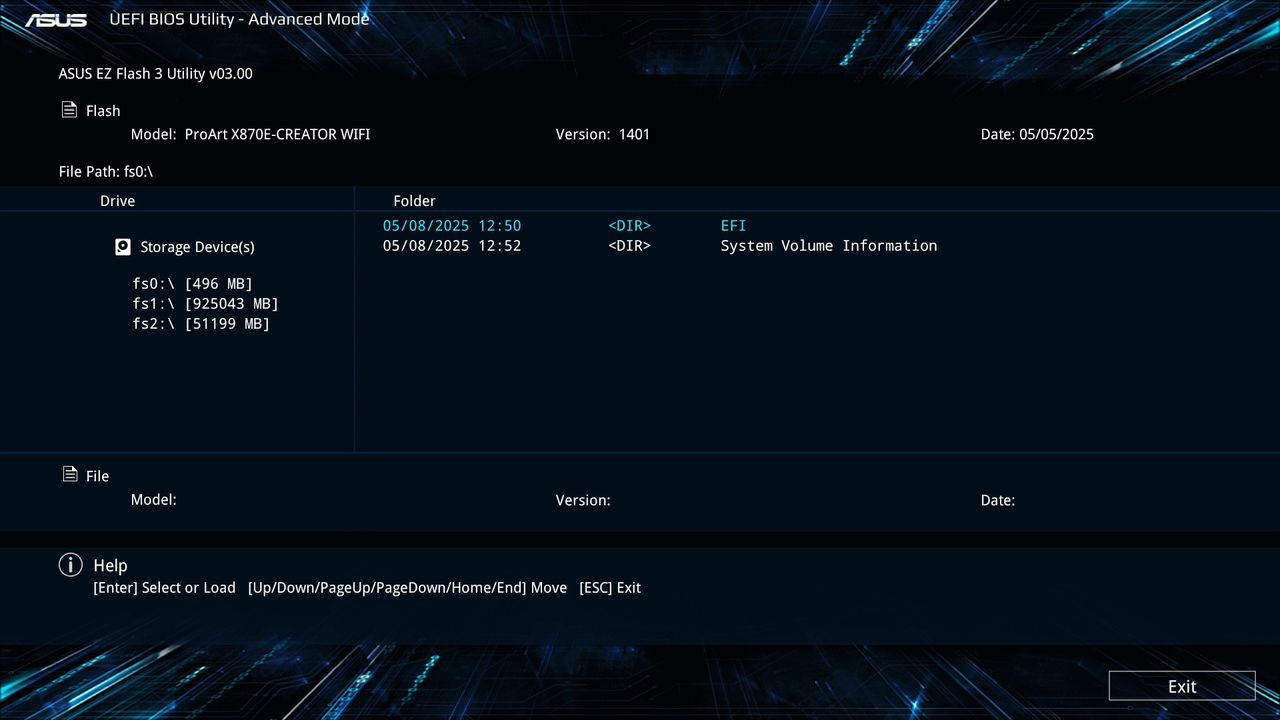Open the EFI folder

733,226
